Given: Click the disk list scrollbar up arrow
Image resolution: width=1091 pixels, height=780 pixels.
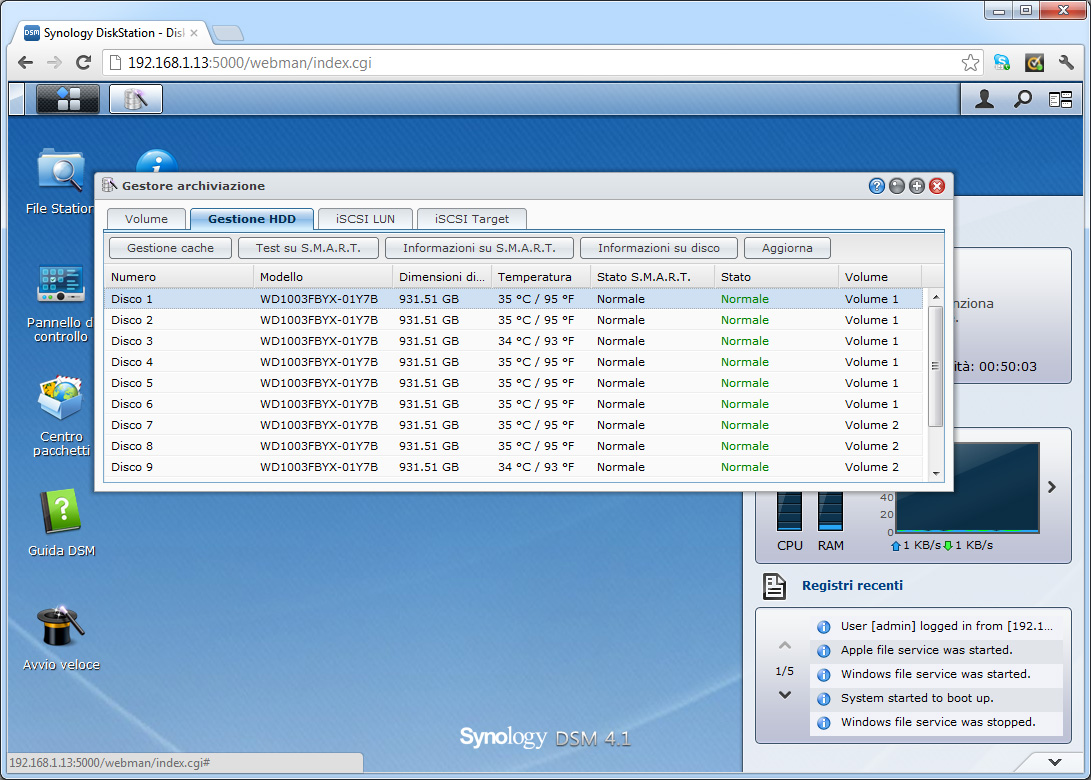Looking at the screenshot, I should click(x=936, y=297).
